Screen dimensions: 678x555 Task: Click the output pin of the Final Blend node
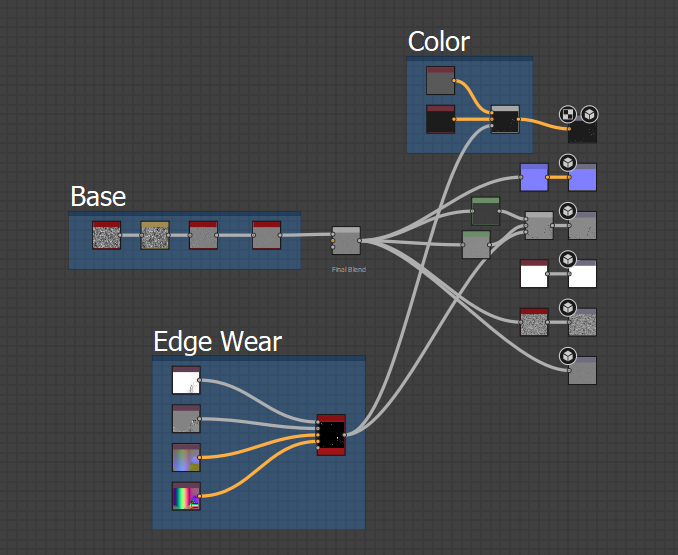[360, 241]
